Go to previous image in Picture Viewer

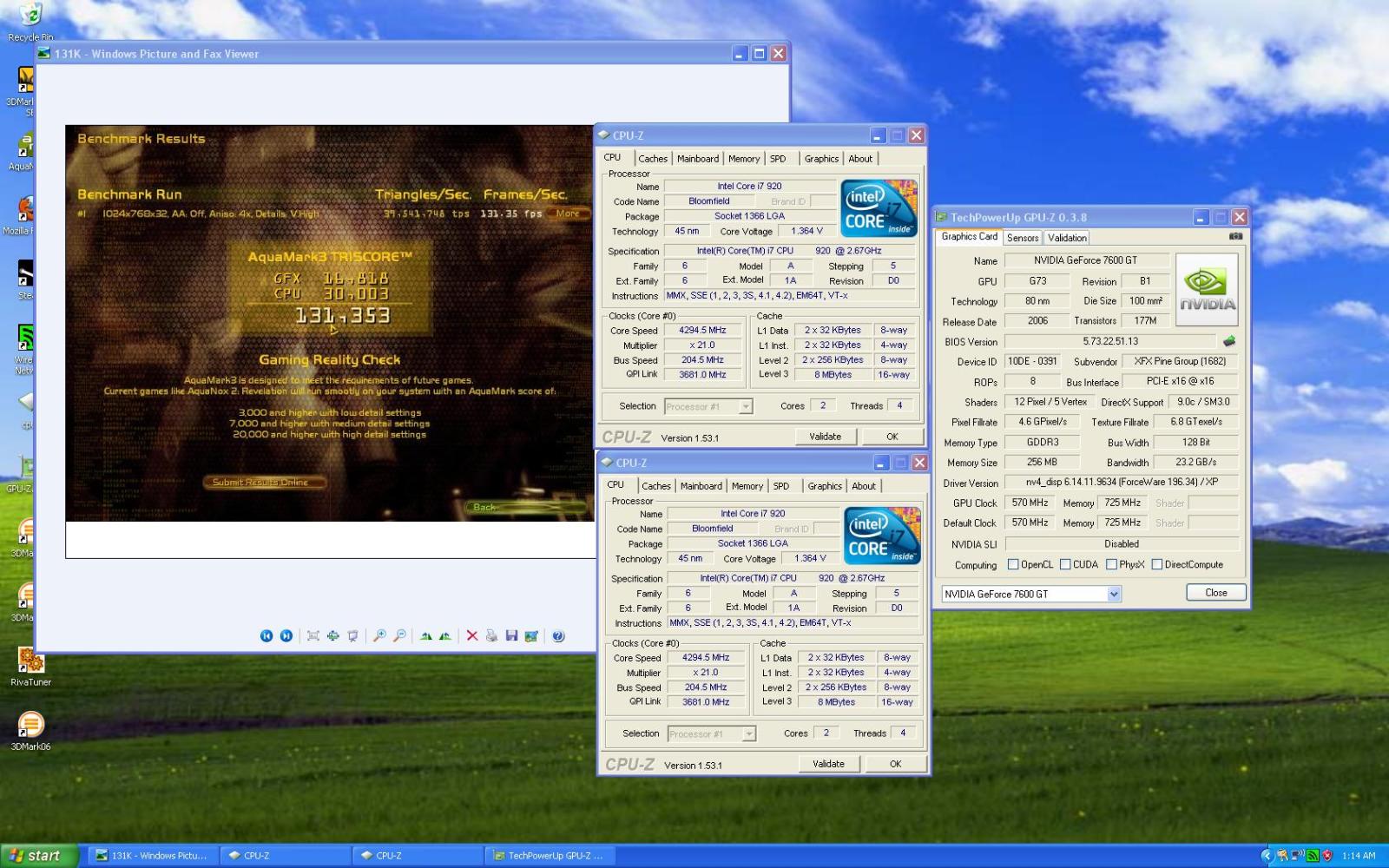[x=267, y=636]
